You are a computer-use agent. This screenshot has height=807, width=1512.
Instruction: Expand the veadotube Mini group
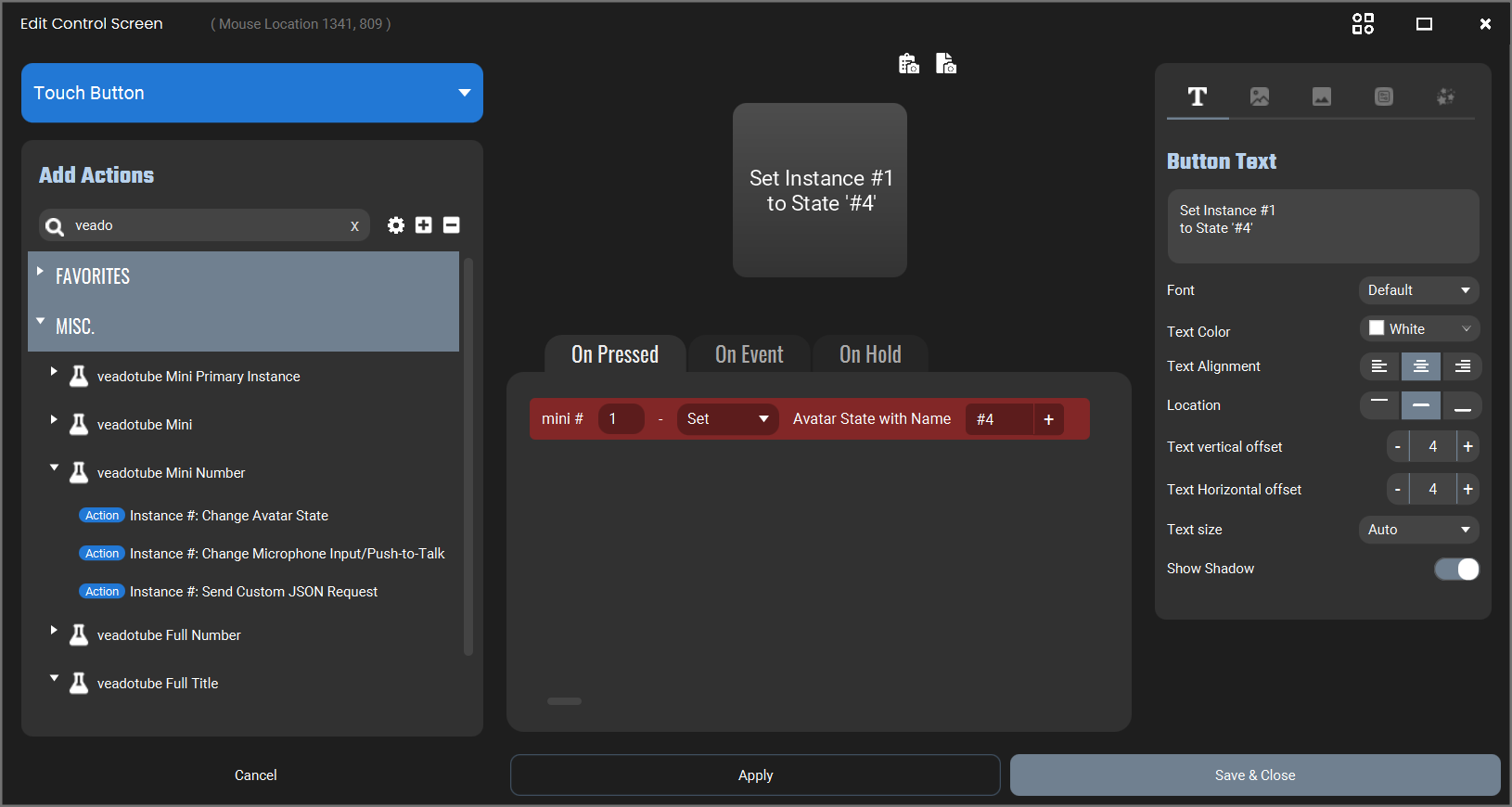click(54, 419)
